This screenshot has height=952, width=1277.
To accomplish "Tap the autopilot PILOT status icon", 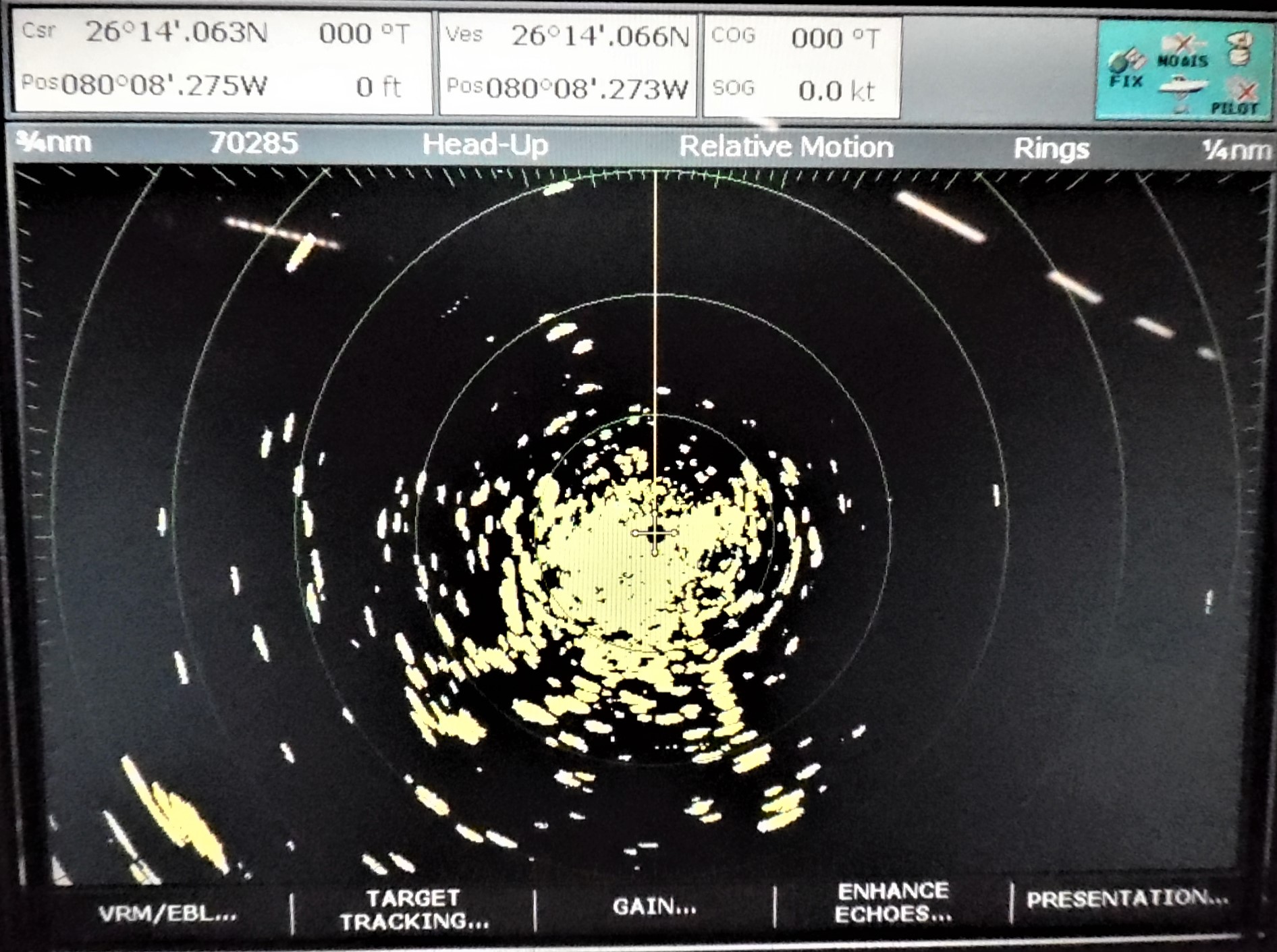I will click(x=1237, y=96).
